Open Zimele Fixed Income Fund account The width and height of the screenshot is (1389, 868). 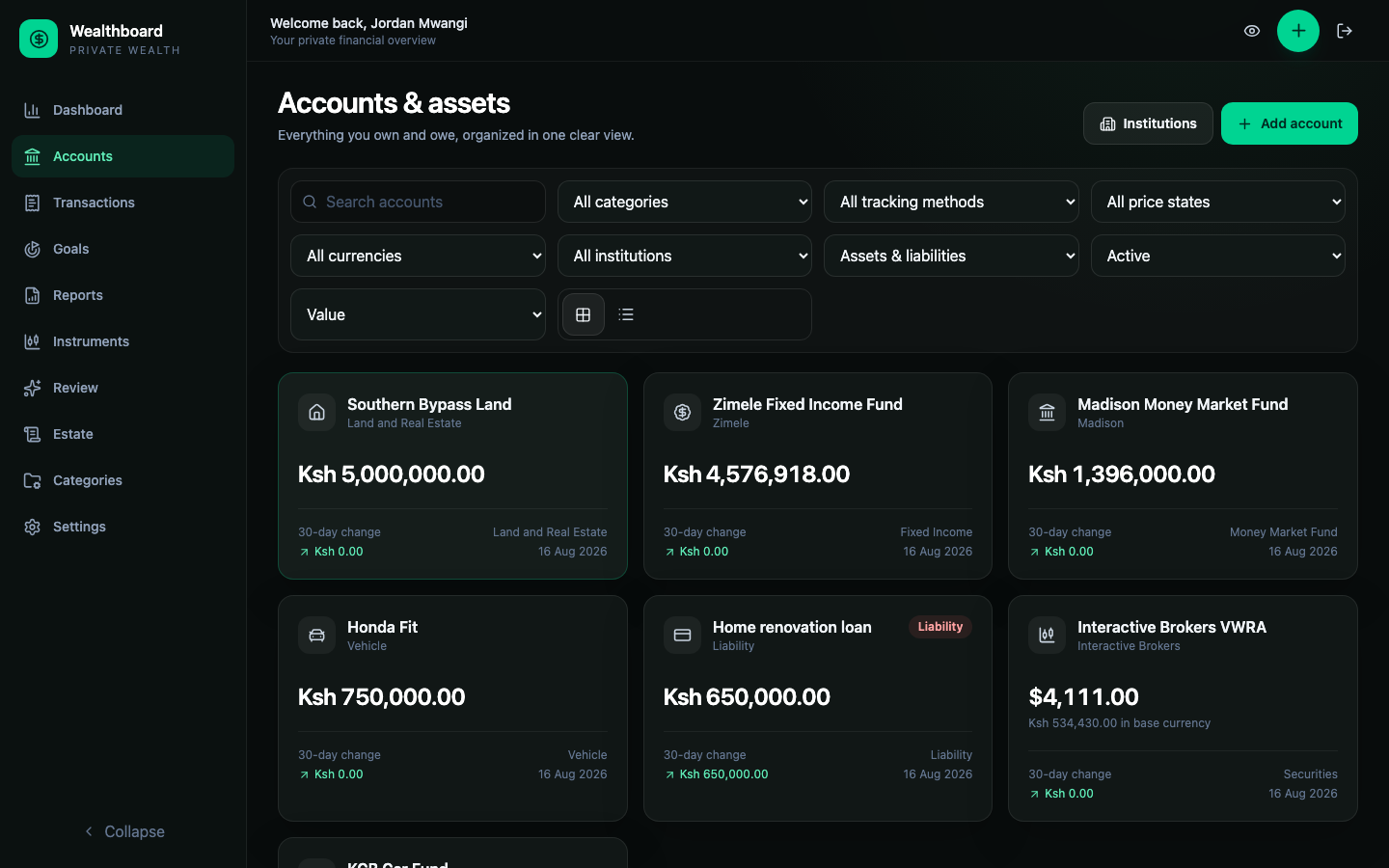818,476
